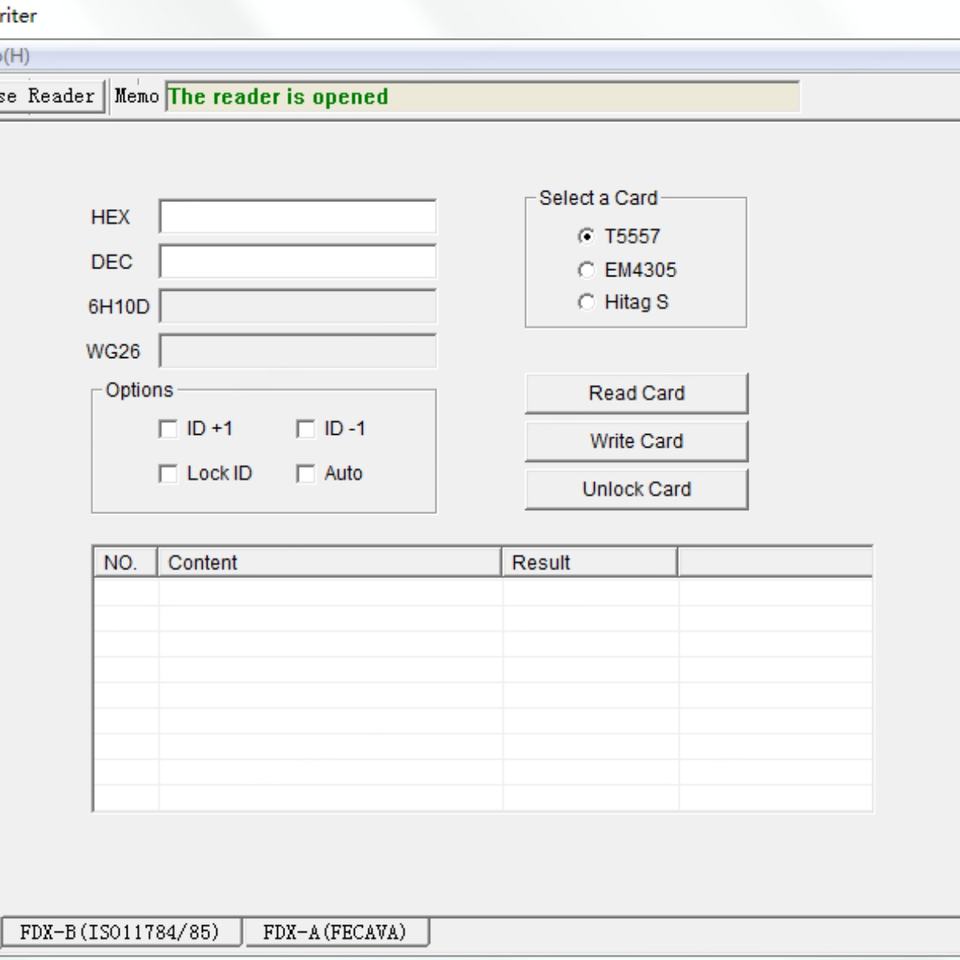Image resolution: width=960 pixels, height=960 pixels.
Task: Click the Unlock Card button
Action: point(637,489)
